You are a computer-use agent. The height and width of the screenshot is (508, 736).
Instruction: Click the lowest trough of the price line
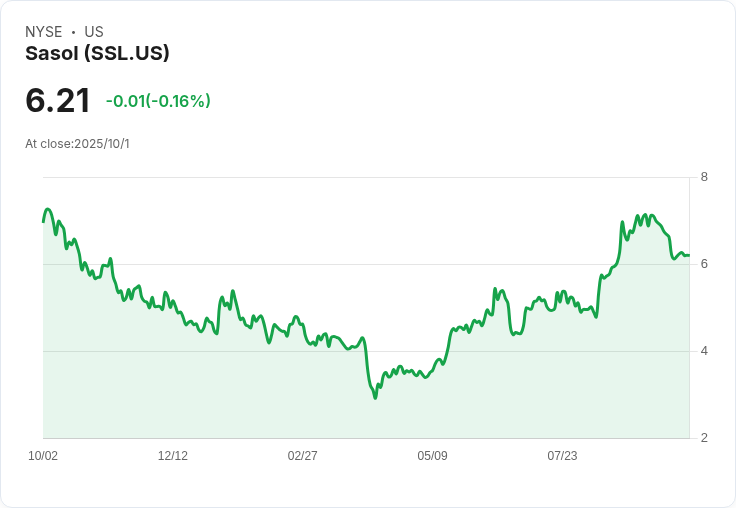375,397
